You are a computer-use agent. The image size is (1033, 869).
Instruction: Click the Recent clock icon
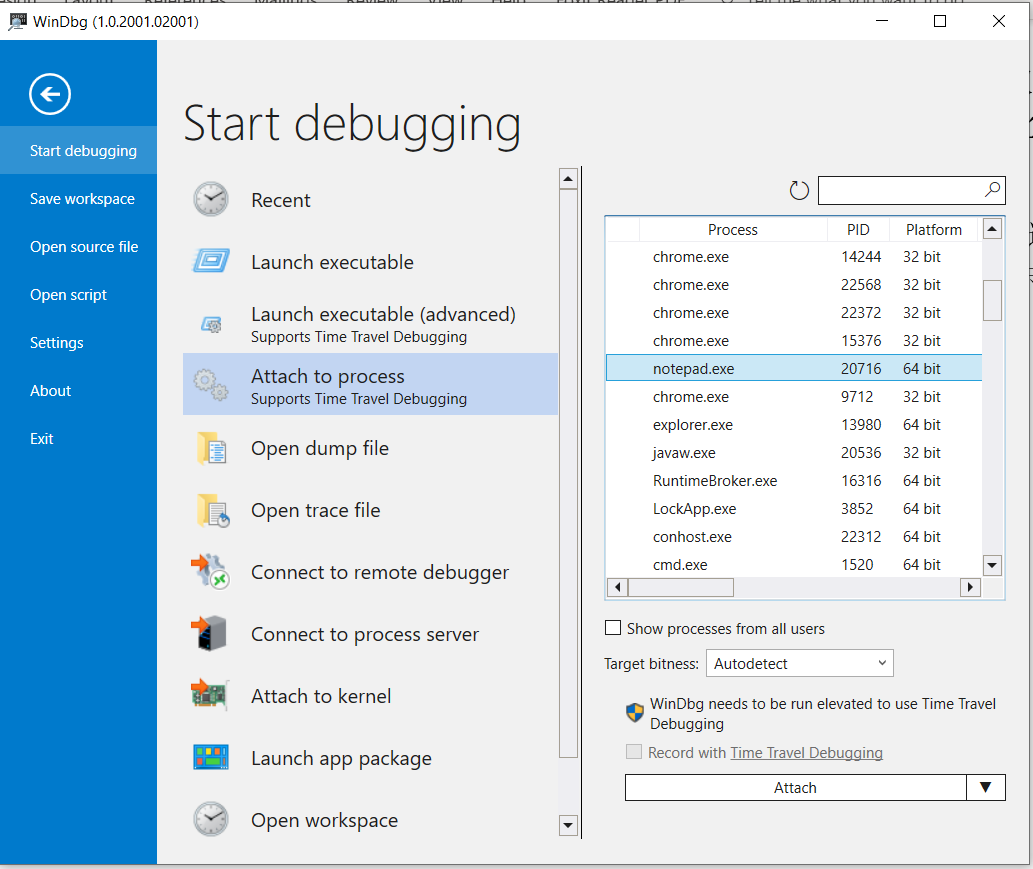coord(210,200)
